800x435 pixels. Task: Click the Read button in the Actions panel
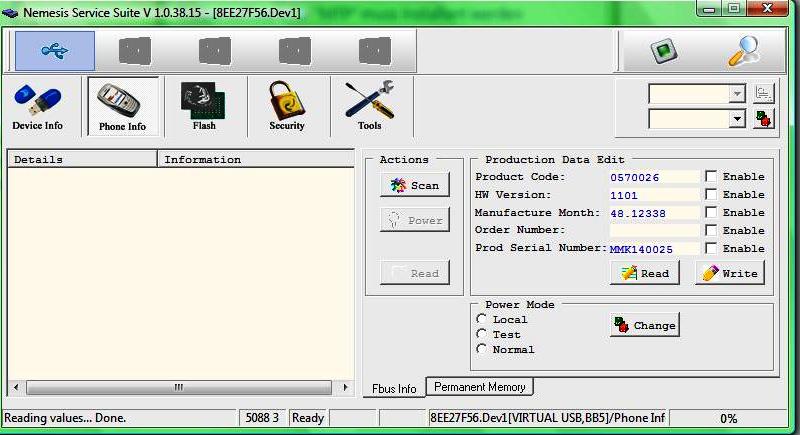415,273
